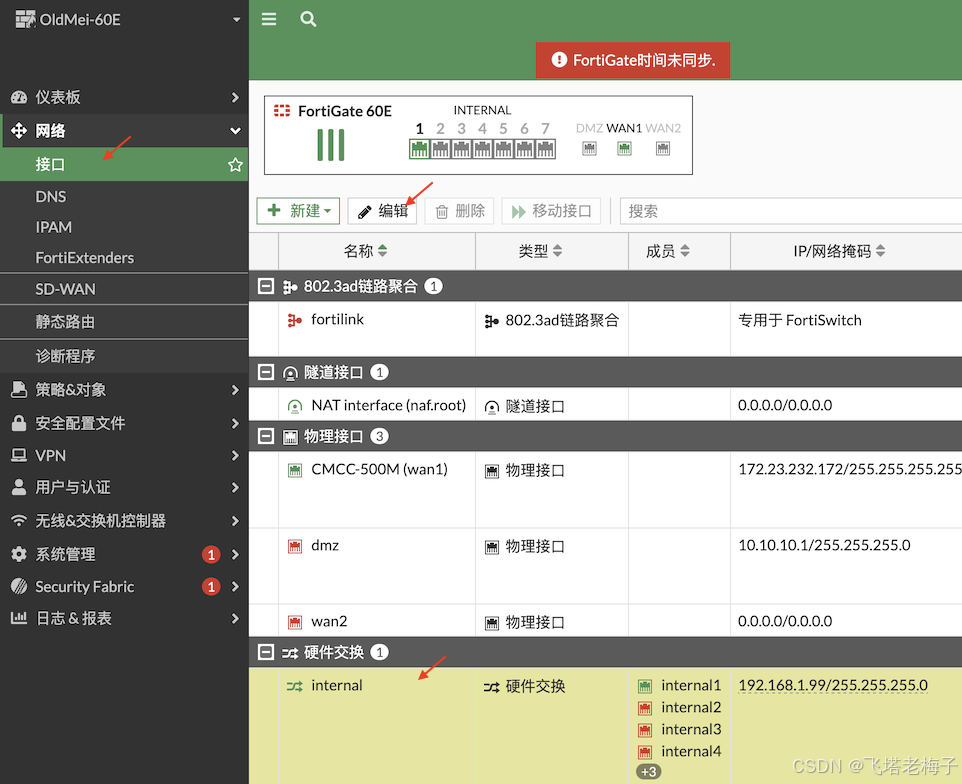This screenshot has height=784, width=962.
Task: Open the search magnifier in top bar
Action: (308, 19)
